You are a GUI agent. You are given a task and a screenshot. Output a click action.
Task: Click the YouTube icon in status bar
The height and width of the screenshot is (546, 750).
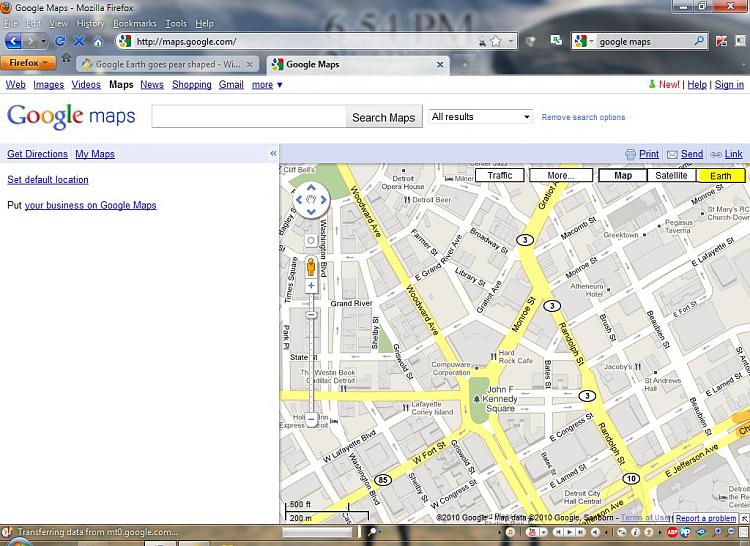(531, 532)
